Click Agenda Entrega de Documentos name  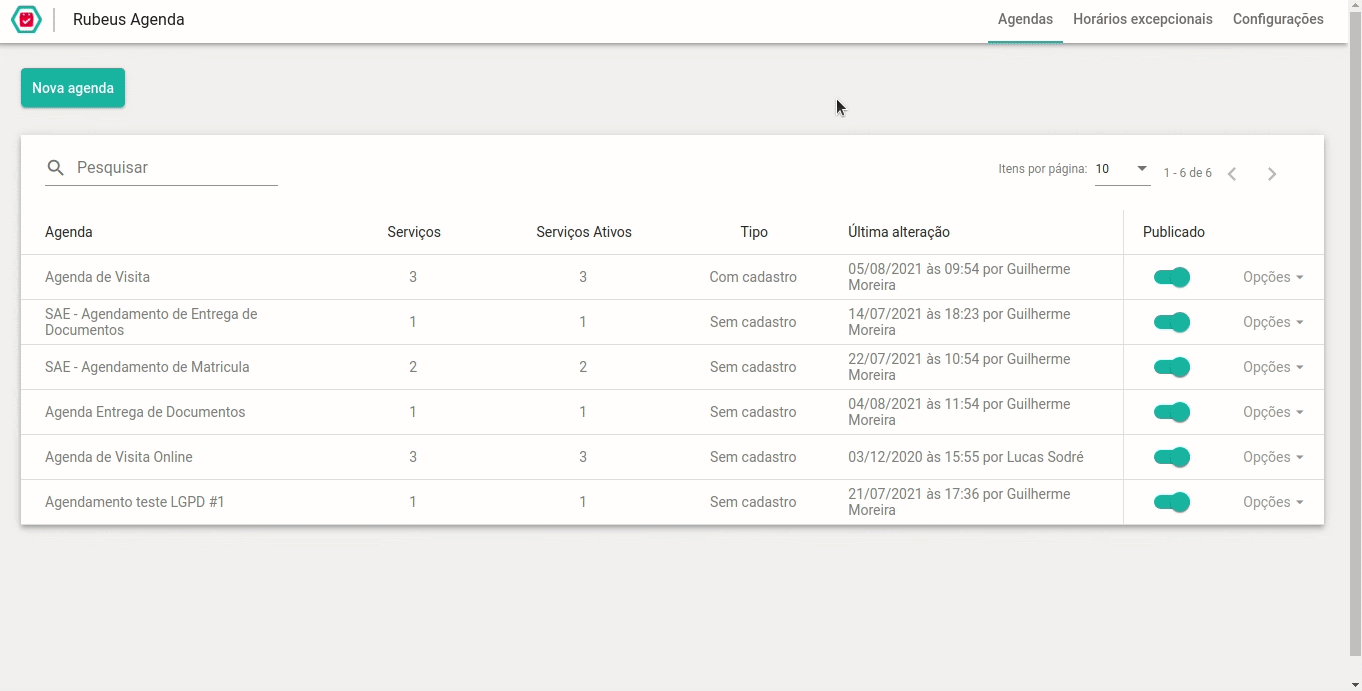pos(145,412)
